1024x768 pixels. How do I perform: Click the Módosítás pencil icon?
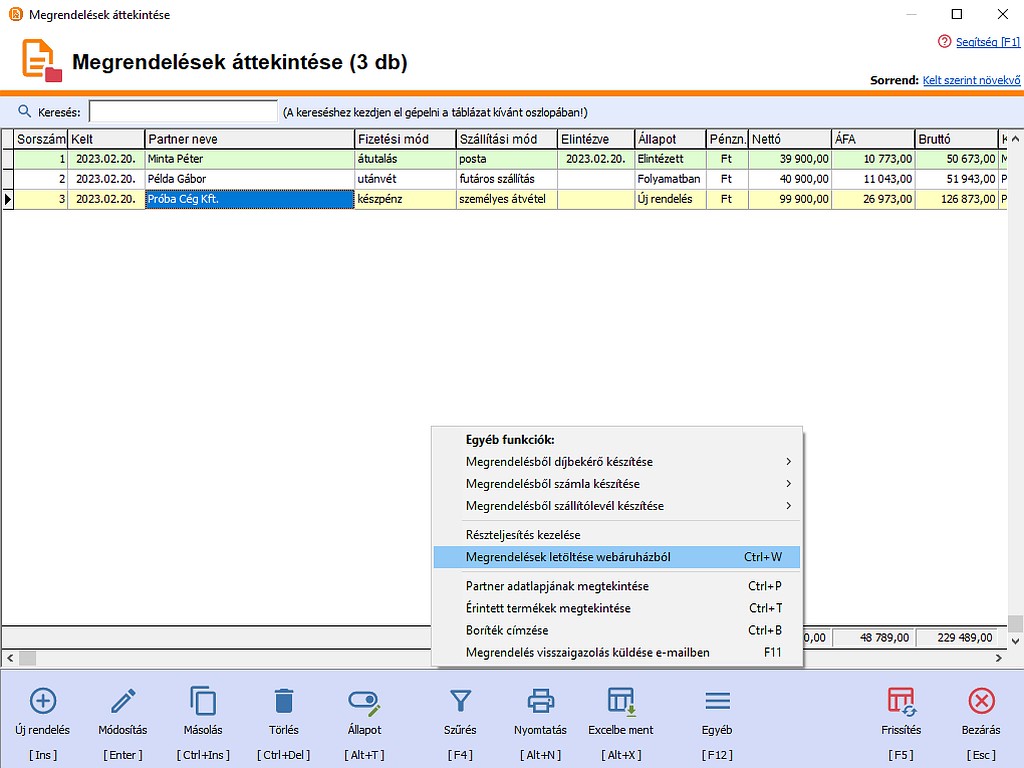tap(123, 701)
